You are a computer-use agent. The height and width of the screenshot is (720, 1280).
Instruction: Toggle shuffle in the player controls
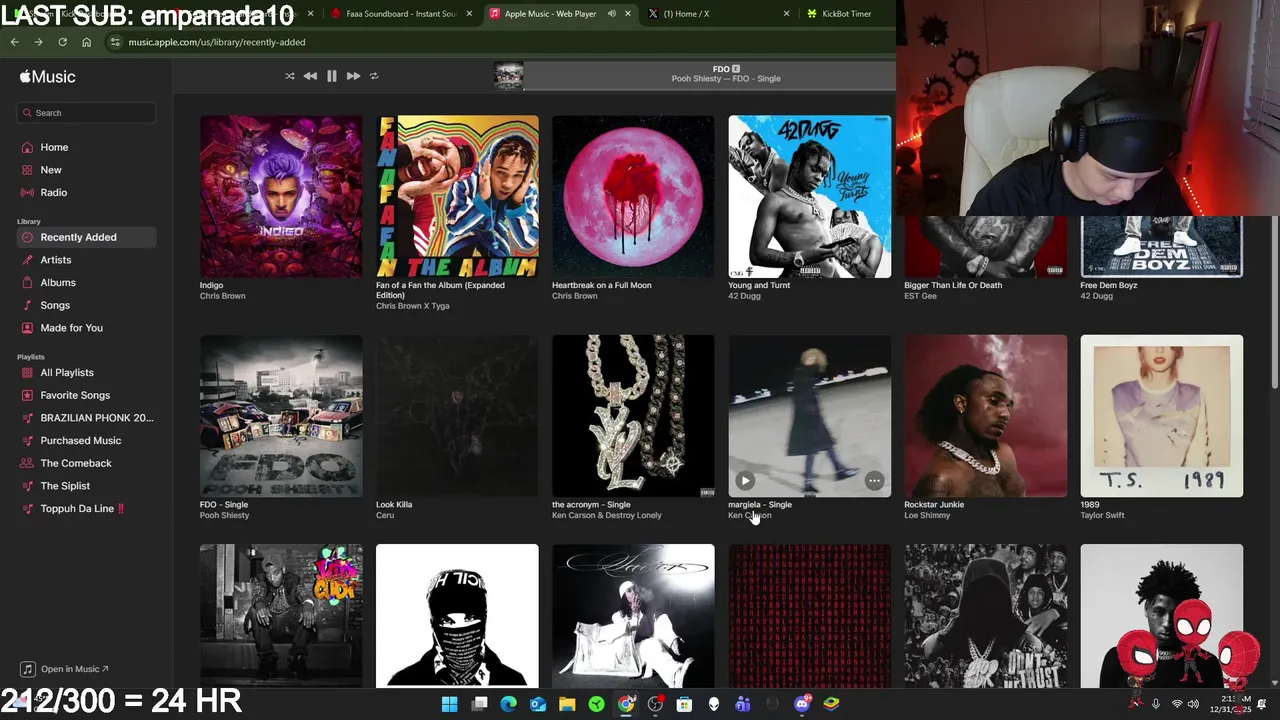[290, 76]
